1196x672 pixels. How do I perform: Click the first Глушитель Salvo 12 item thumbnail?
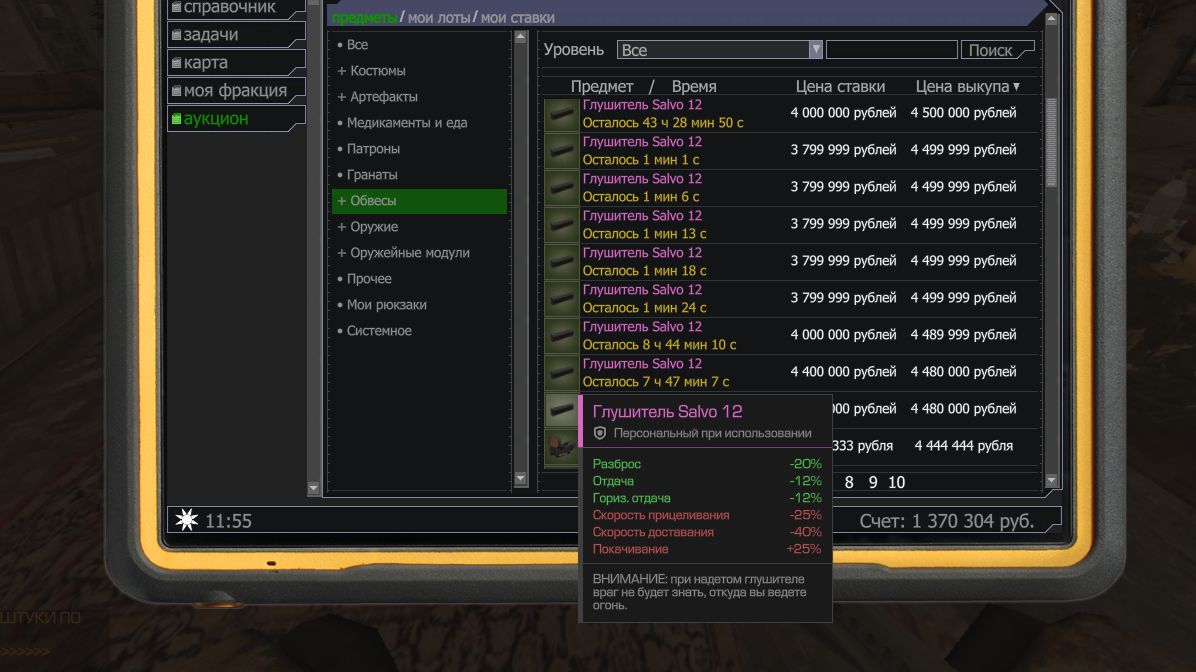click(561, 114)
